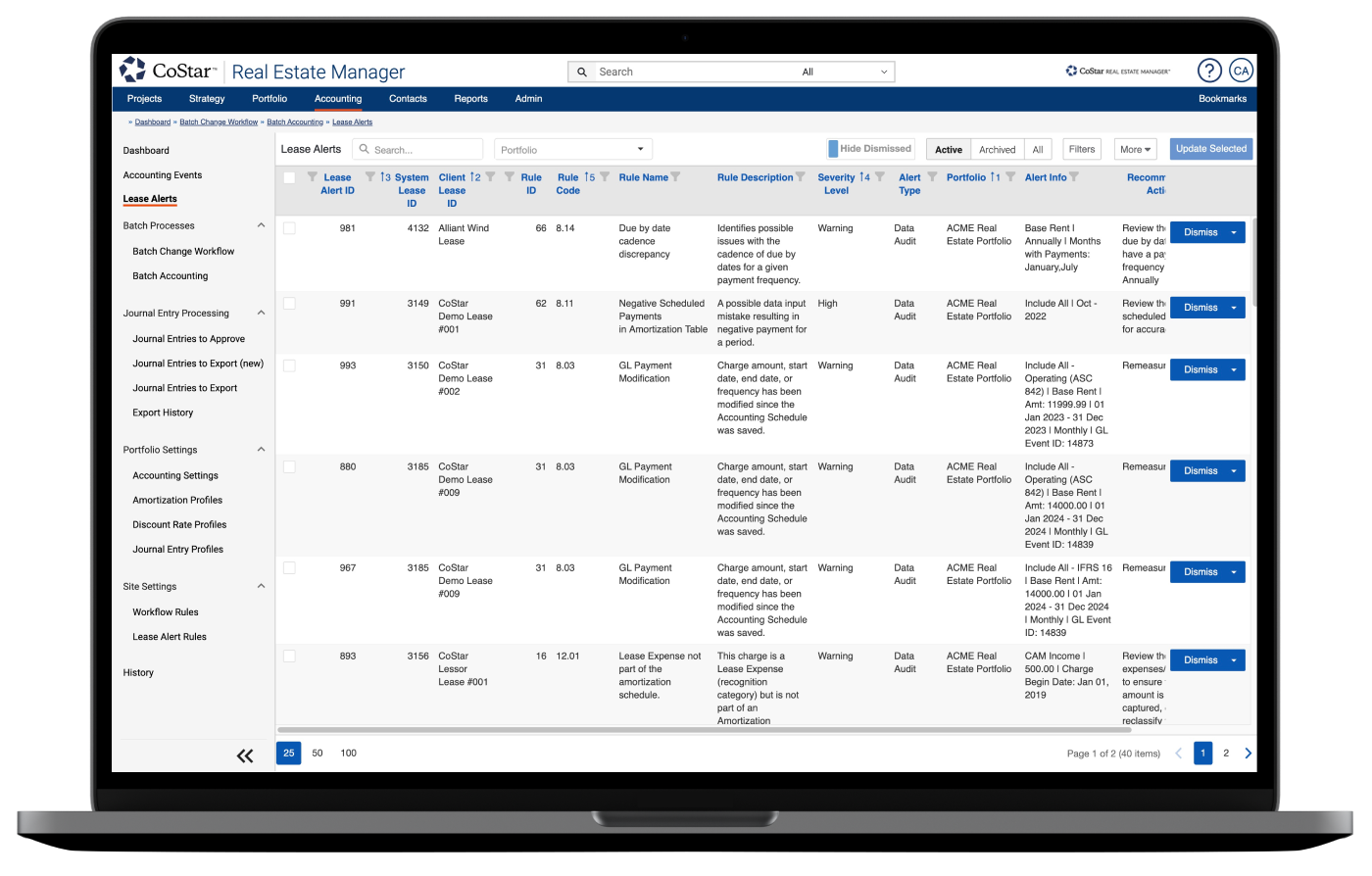This screenshot has height=876, width=1372.
Task: Click the CoStar logo icon
Action: [132, 71]
